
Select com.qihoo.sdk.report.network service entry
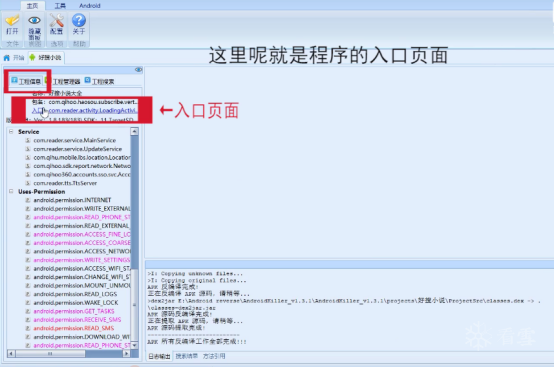82,166
